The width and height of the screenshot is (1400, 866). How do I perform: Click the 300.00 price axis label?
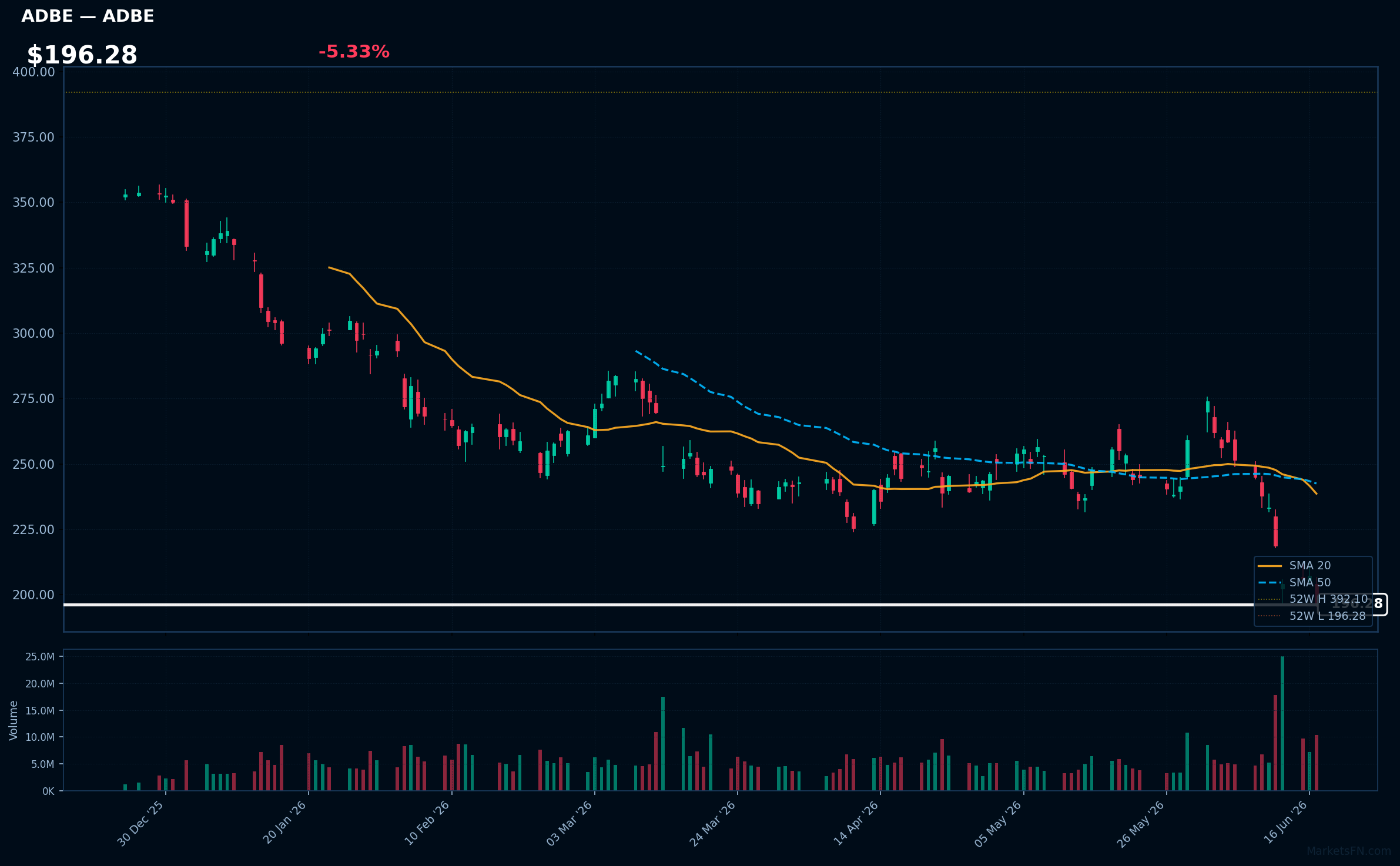34,333
